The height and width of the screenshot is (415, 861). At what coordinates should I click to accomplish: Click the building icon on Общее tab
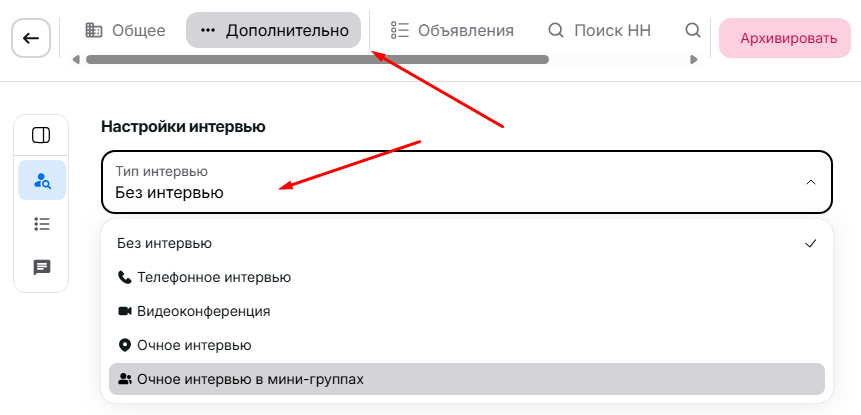click(94, 31)
